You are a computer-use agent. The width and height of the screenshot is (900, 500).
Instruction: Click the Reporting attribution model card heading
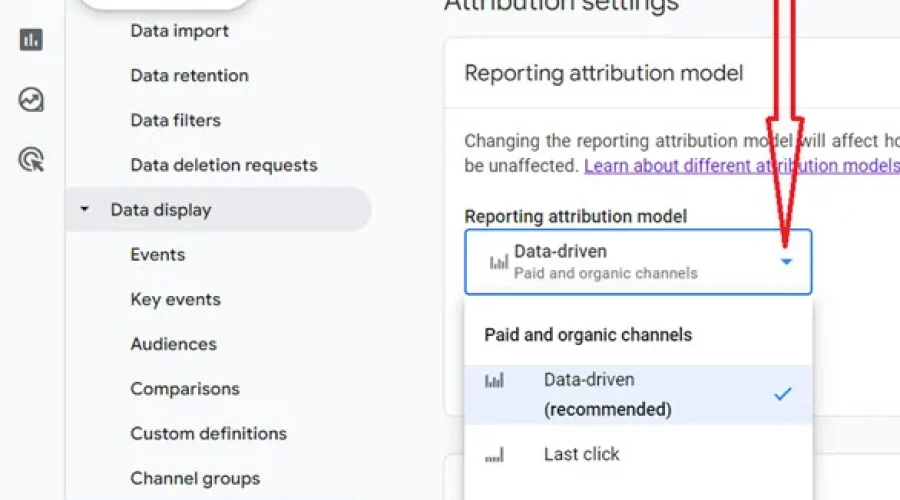[x=604, y=73]
